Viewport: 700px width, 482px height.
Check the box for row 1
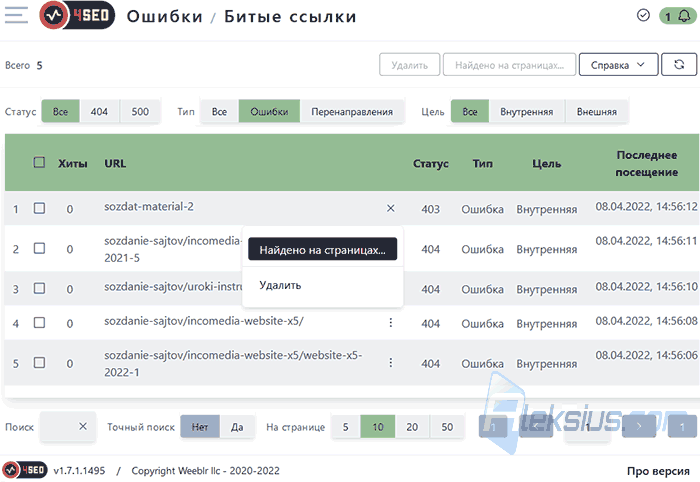pos(39,208)
